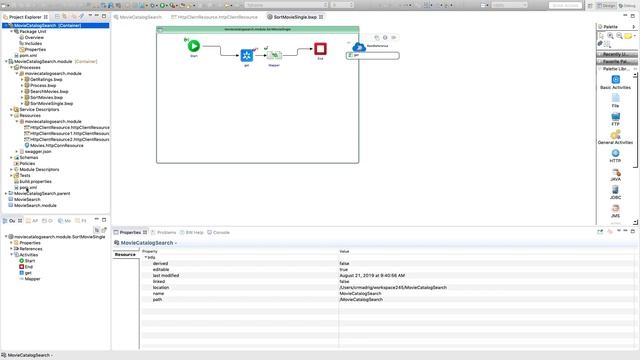Collapse the Activities node in outline
640x360 pixels.
11,255
